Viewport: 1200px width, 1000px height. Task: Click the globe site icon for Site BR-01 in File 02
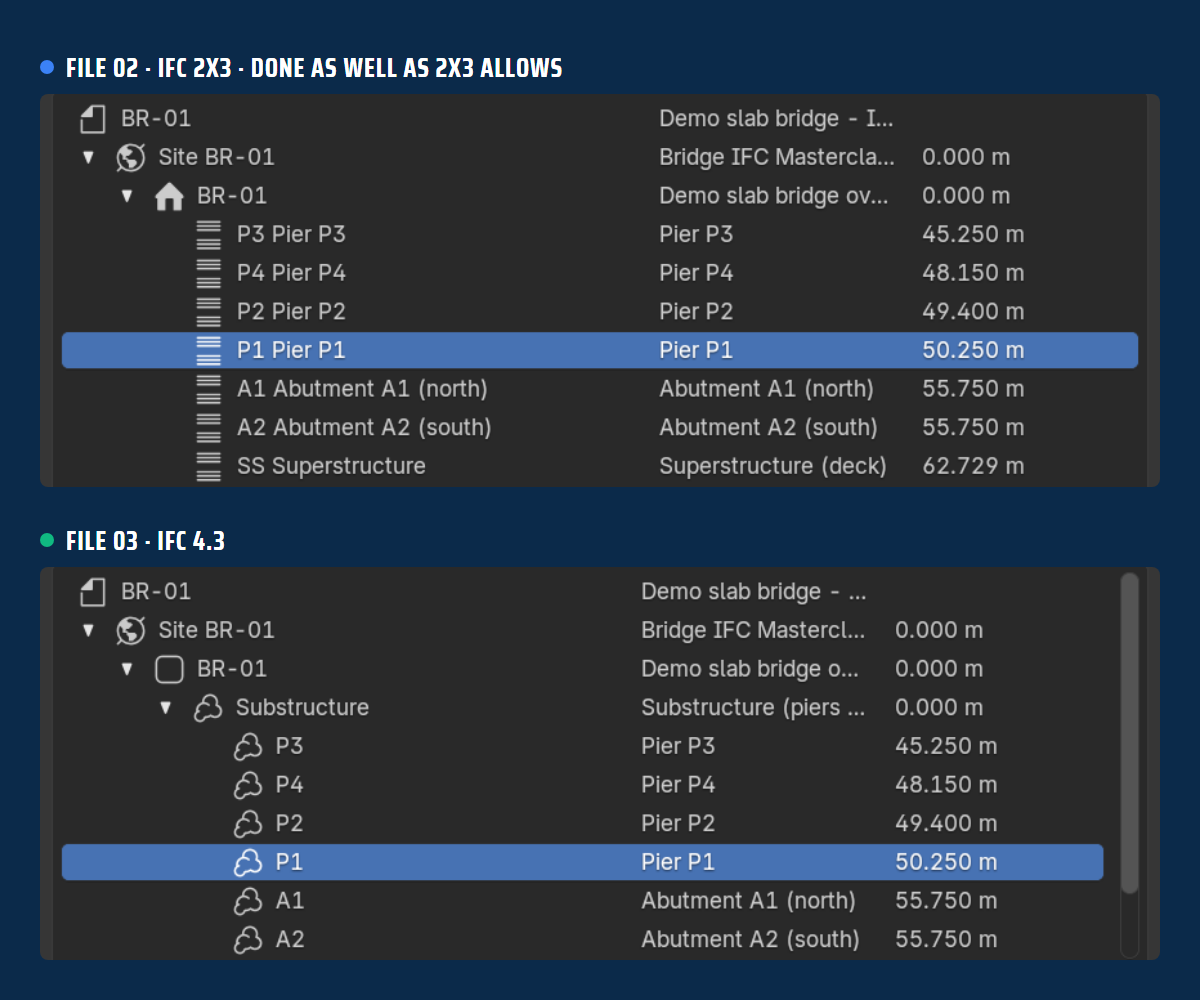point(131,157)
